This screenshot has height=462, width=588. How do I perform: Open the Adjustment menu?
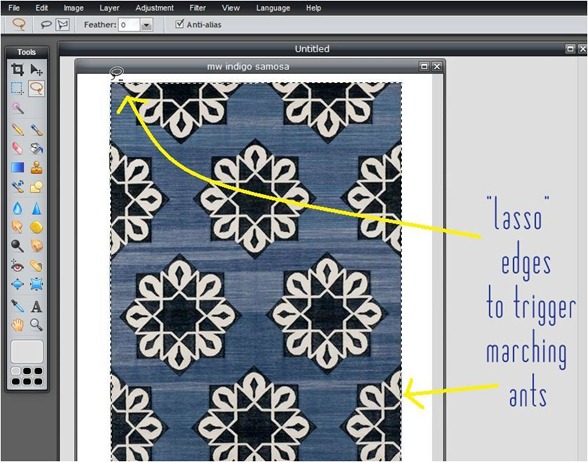154,8
